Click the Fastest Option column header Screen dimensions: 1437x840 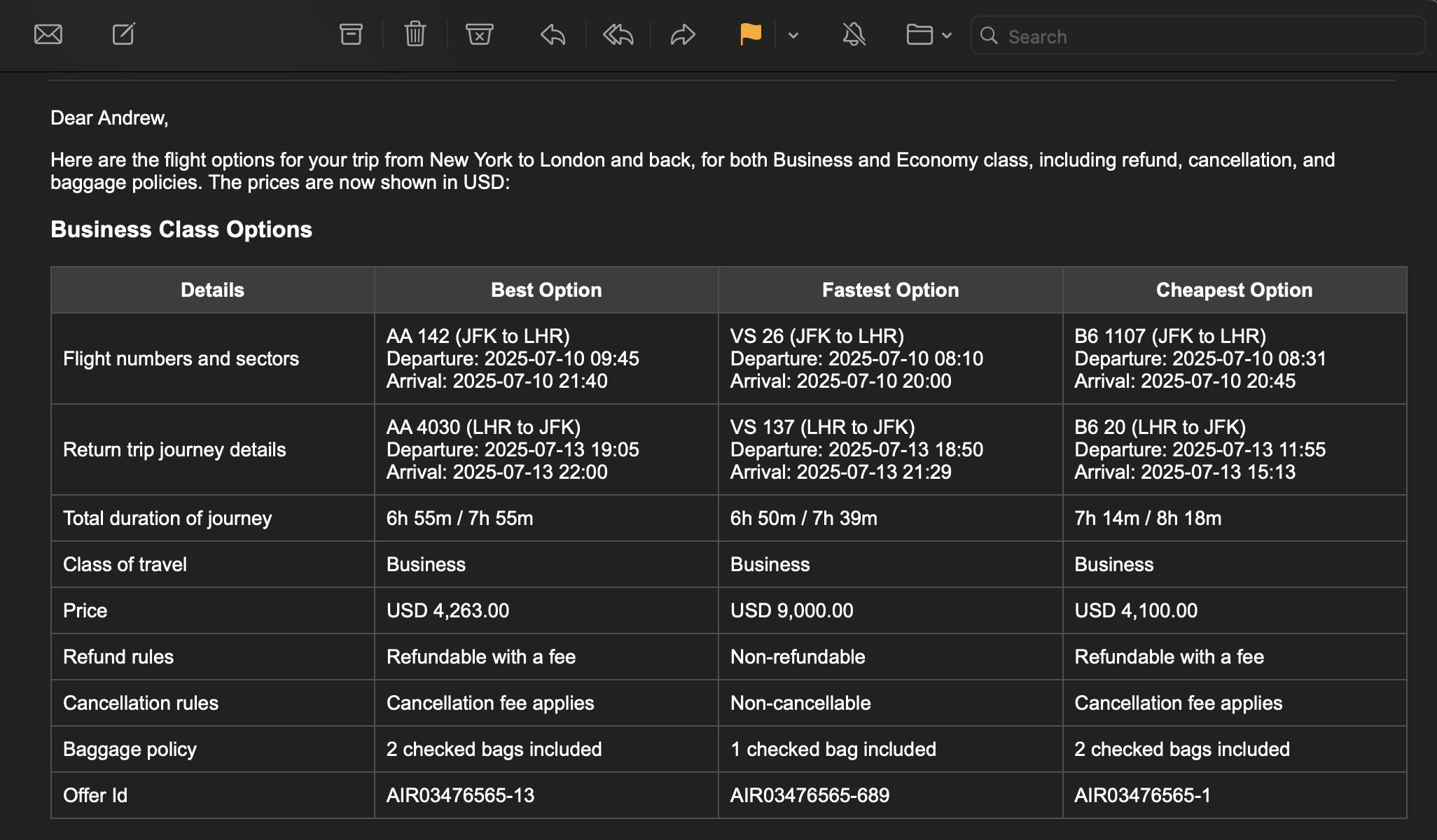[x=890, y=290]
